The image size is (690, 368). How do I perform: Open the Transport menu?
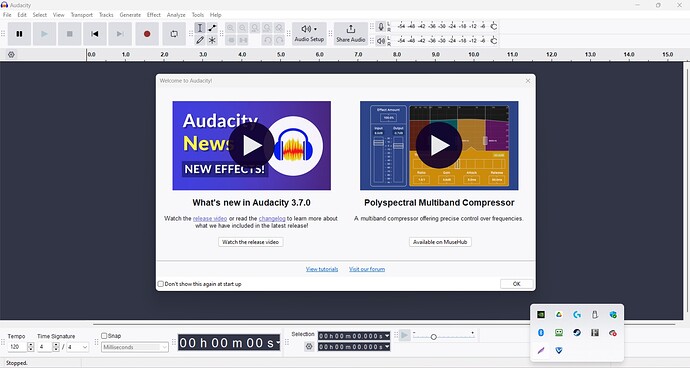coord(82,15)
